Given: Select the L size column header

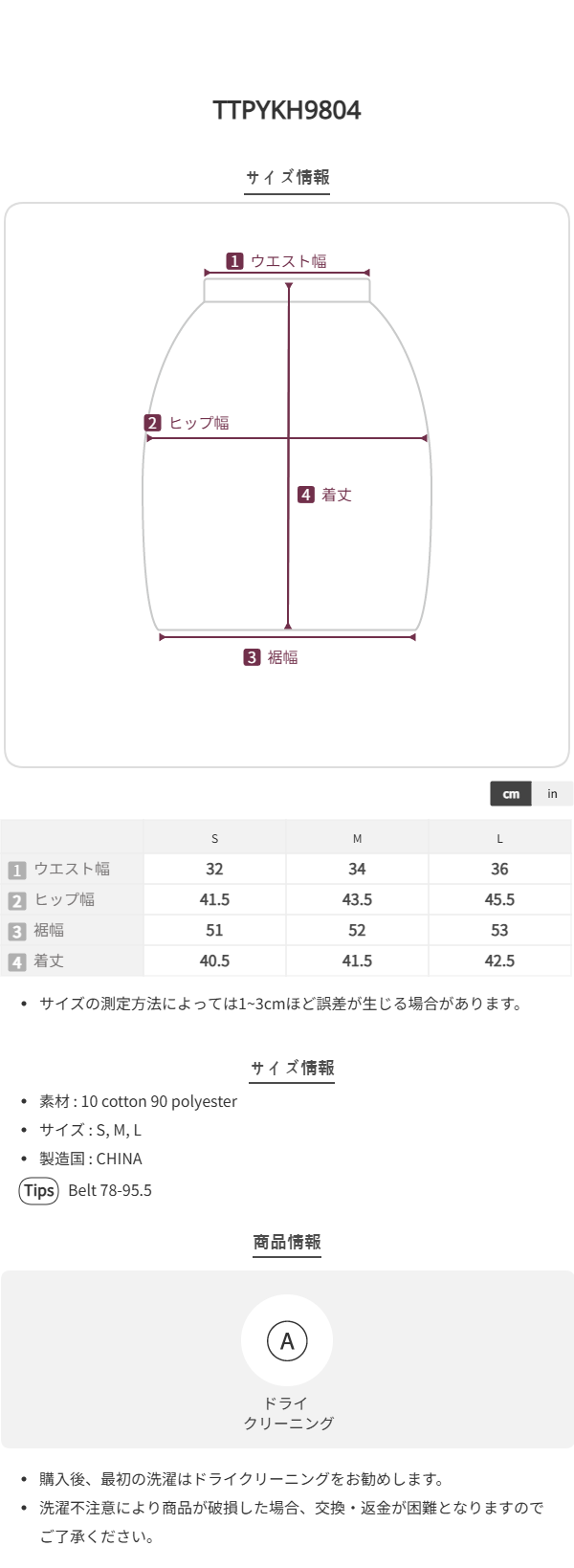Looking at the screenshot, I should coord(499,838).
